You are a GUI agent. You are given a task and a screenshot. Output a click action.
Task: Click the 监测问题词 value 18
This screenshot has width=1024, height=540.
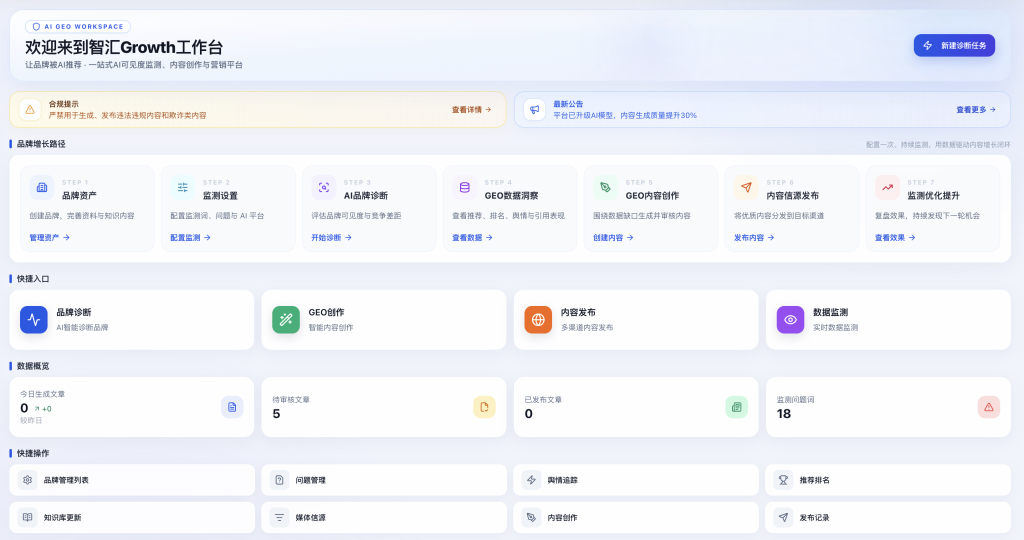tap(784, 414)
